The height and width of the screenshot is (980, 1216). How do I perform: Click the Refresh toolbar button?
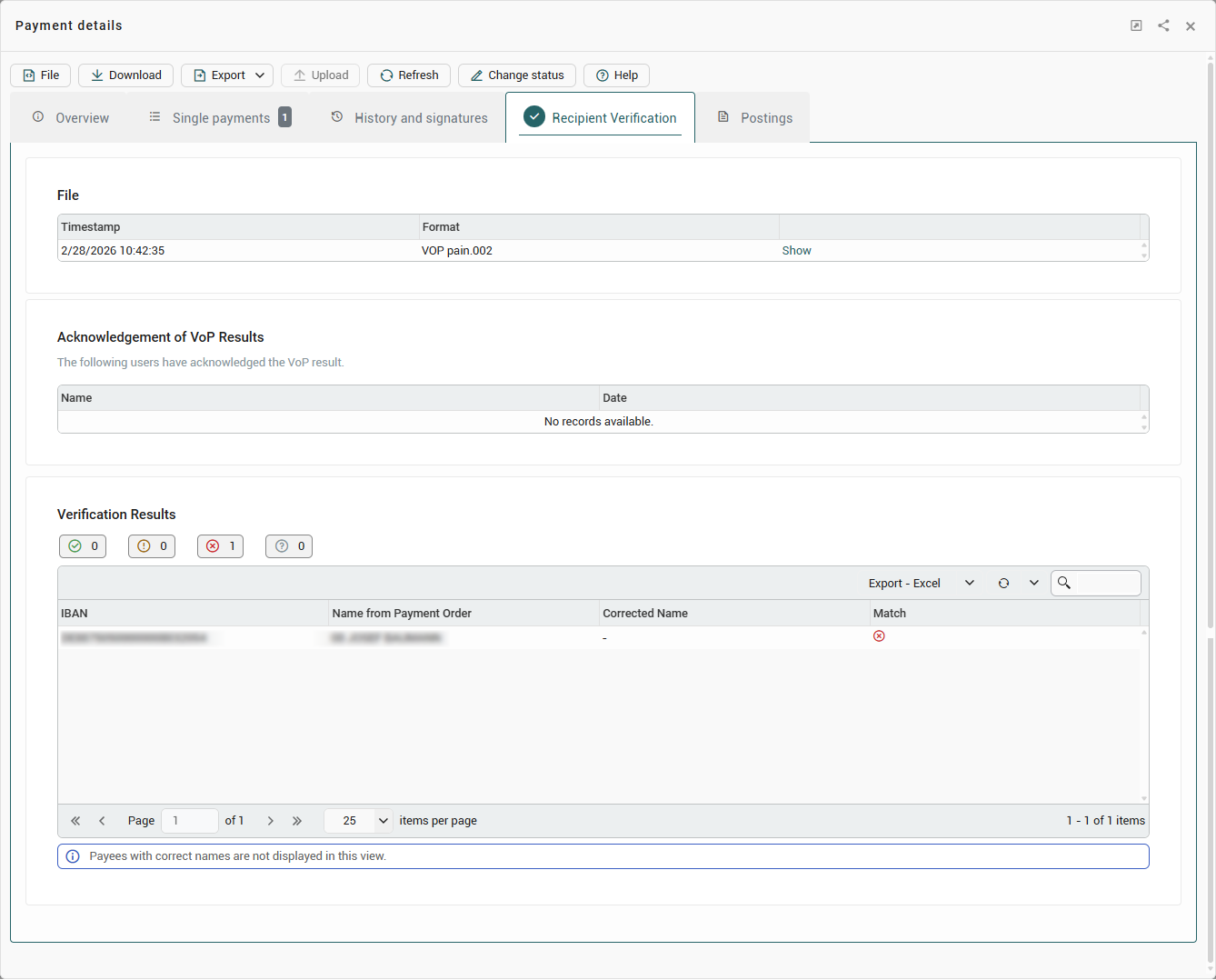click(x=409, y=75)
